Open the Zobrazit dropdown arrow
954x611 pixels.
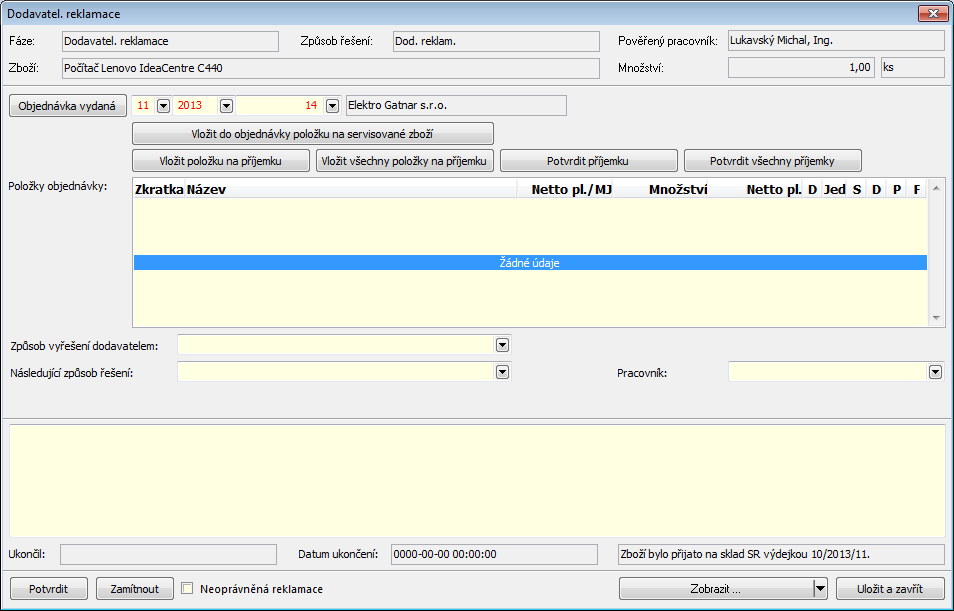[x=821, y=588]
